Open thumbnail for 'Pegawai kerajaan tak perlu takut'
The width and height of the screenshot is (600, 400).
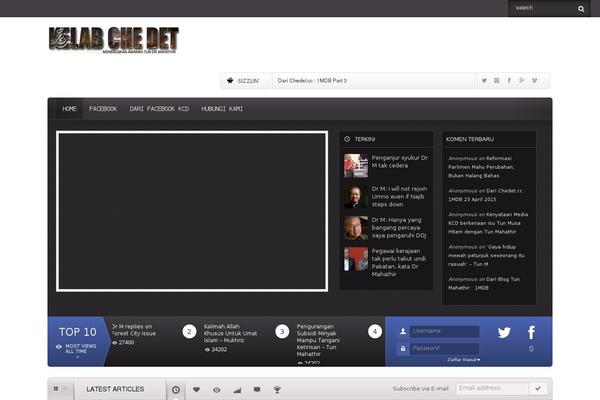click(356, 259)
